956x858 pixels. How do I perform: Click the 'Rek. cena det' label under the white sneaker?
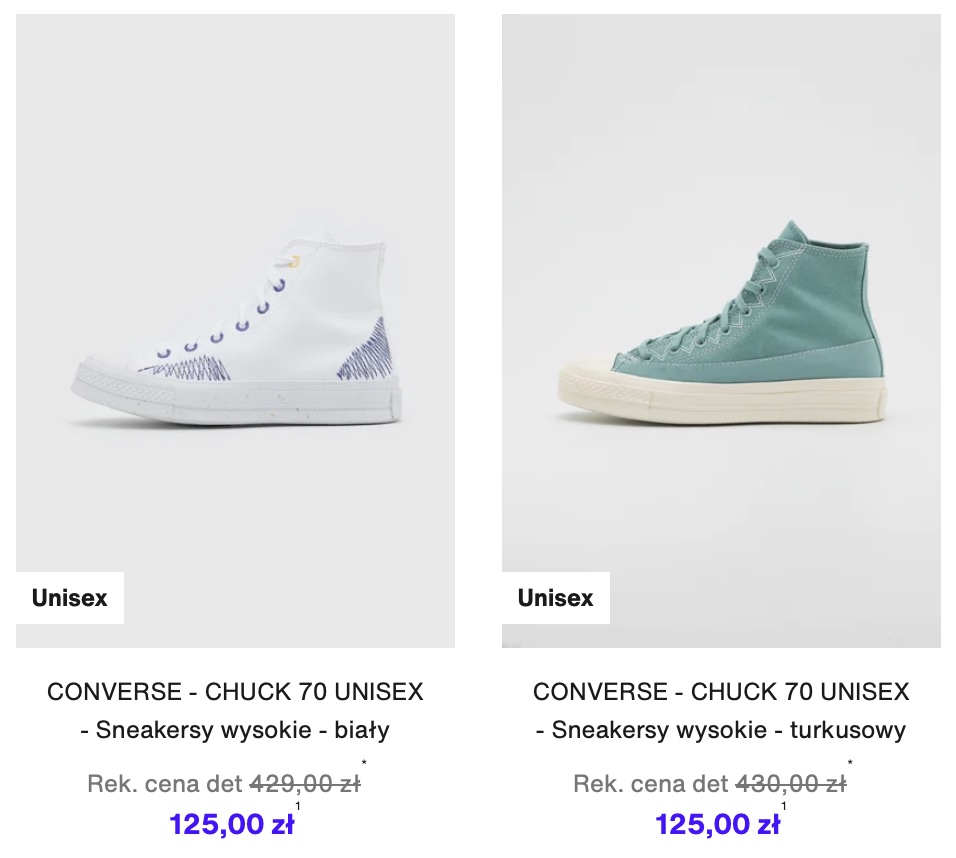[x=165, y=784]
